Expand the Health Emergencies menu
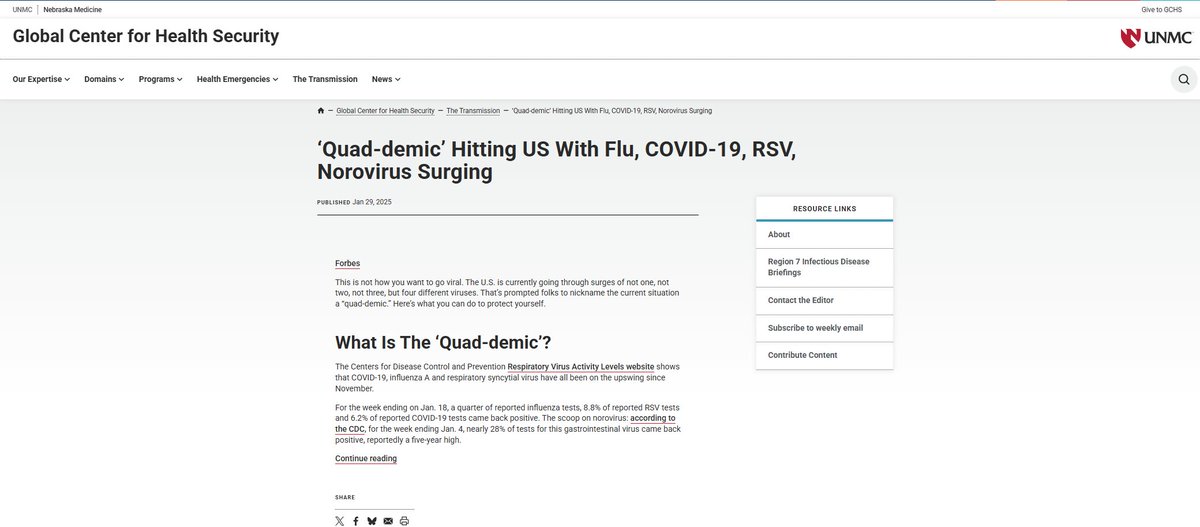Image resolution: width=1200 pixels, height=527 pixels. [238, 79]
